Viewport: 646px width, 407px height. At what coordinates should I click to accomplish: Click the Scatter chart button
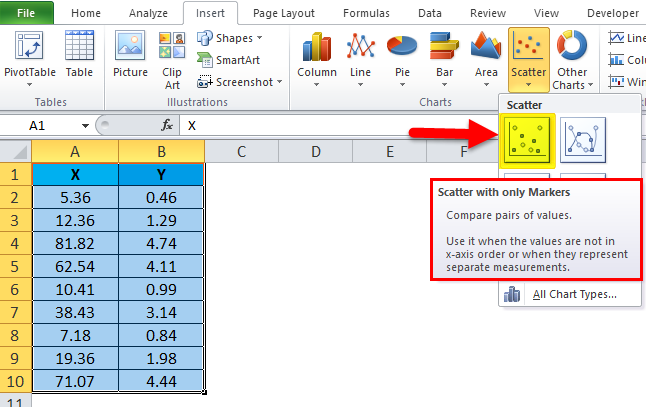click(529, 60)
